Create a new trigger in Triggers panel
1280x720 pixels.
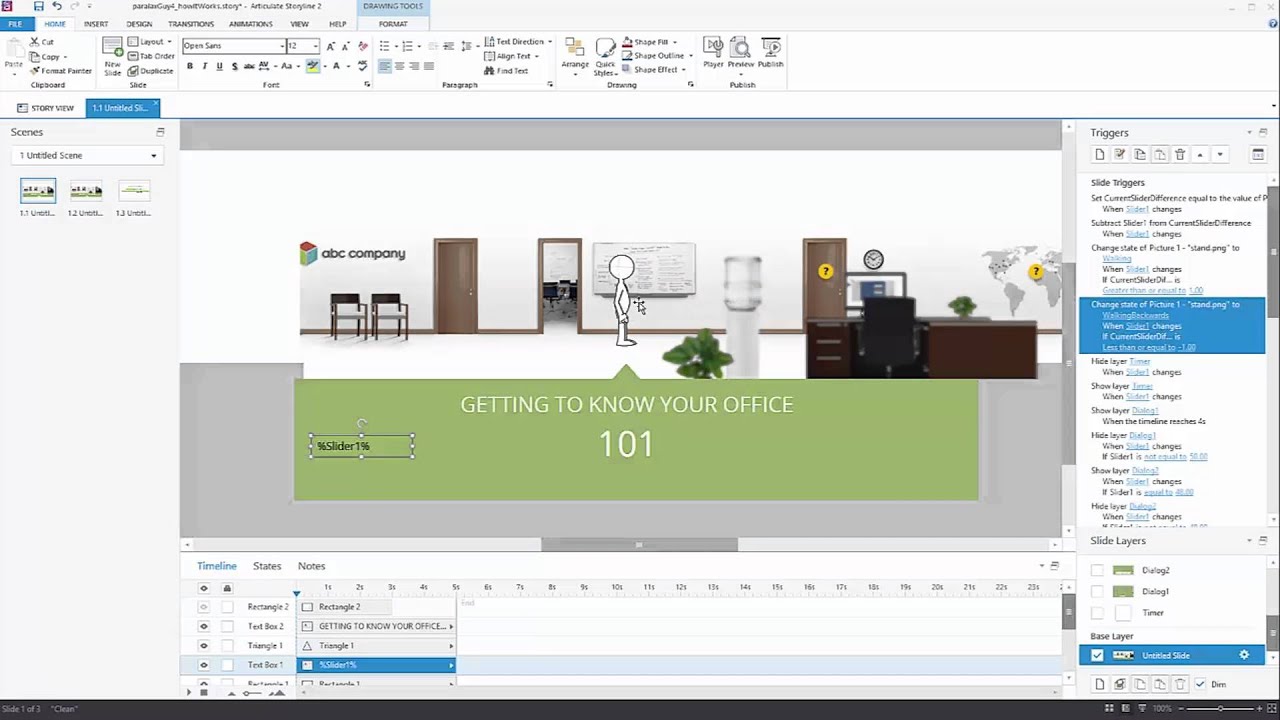[x=1100, y=155]
